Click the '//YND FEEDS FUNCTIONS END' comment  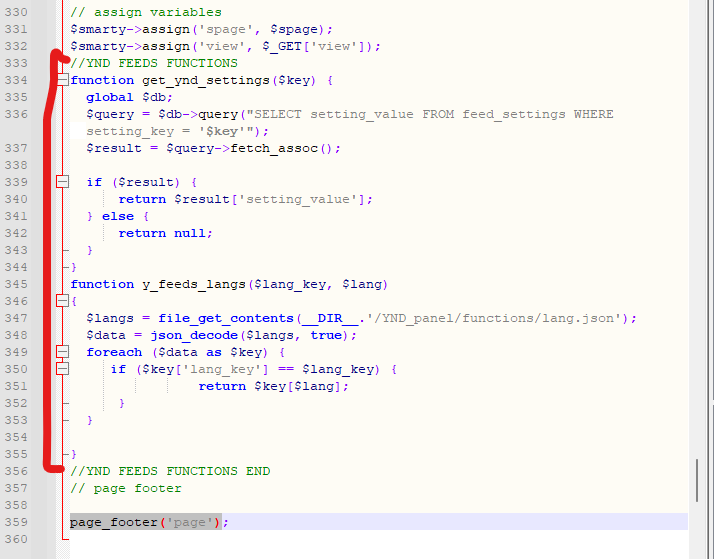pos(170,471)
